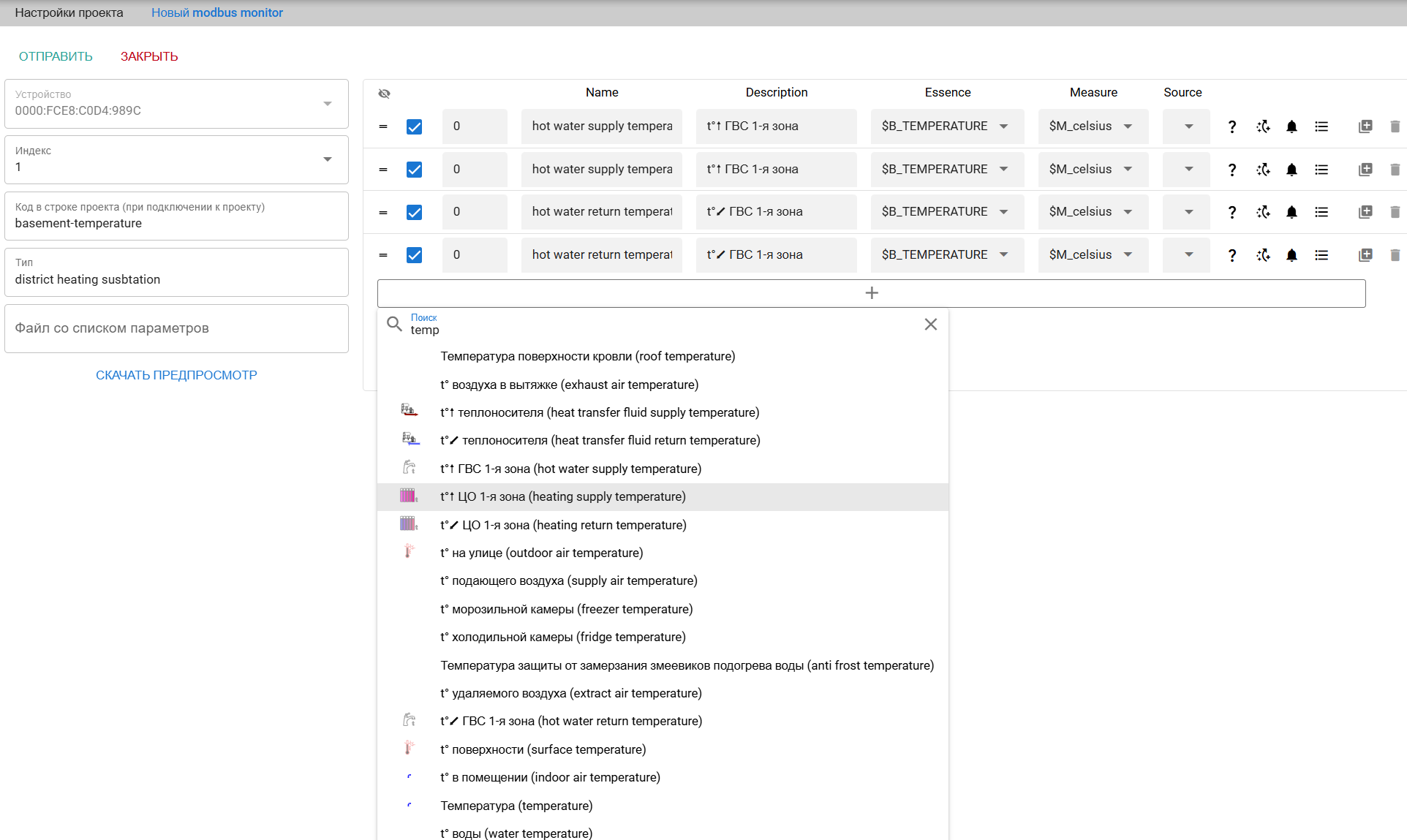1407x840 pixels.
Task: Switch to the Настройки проекта tab
Action: tap(69, 12)
